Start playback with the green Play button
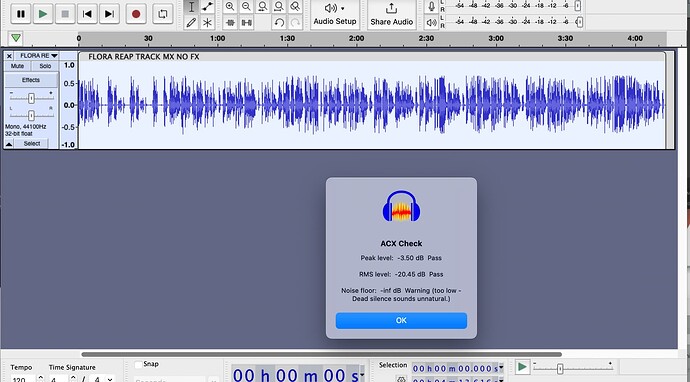 coord(43,14)
